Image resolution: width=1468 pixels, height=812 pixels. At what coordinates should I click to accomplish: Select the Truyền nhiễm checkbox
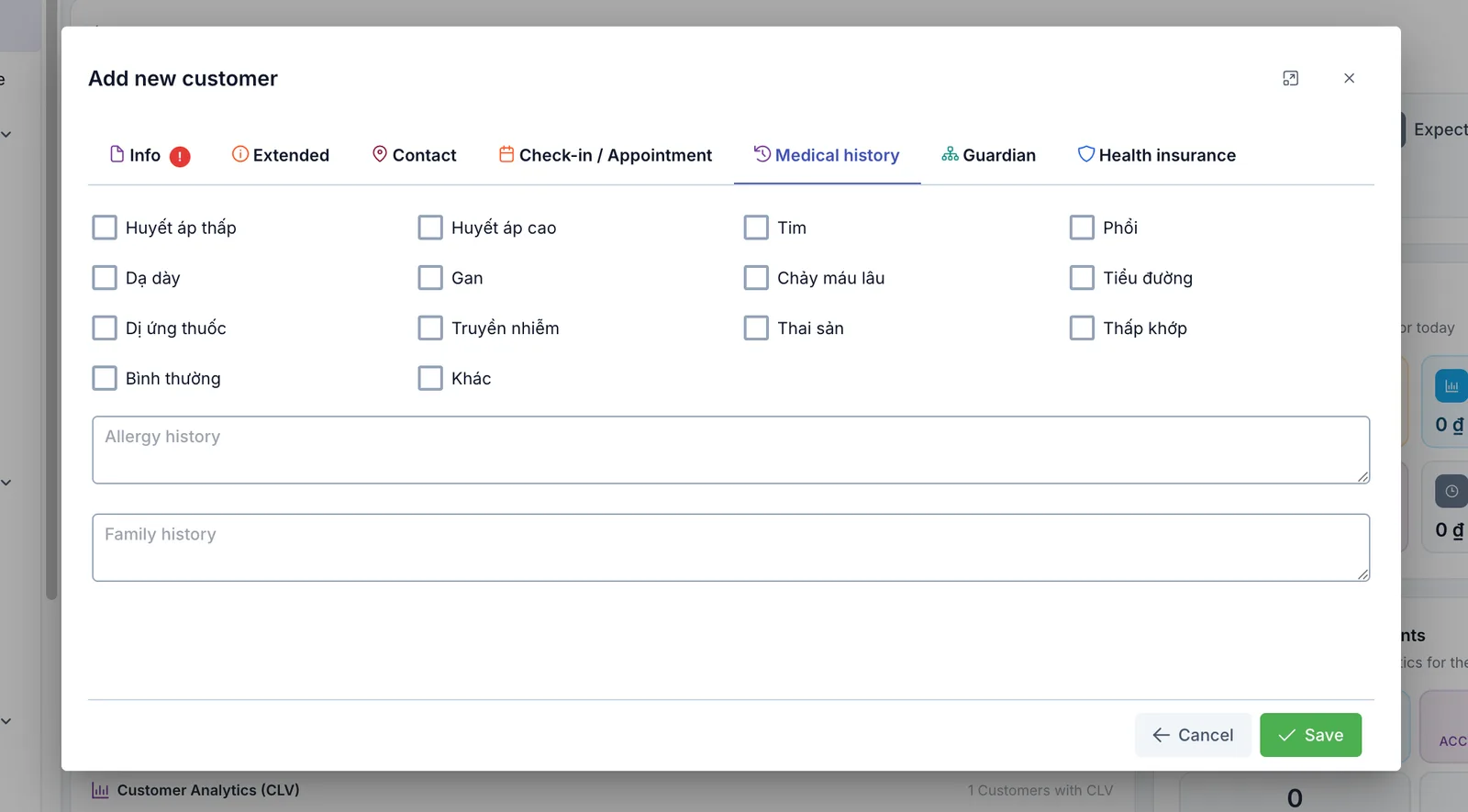(x=430, y=328)
